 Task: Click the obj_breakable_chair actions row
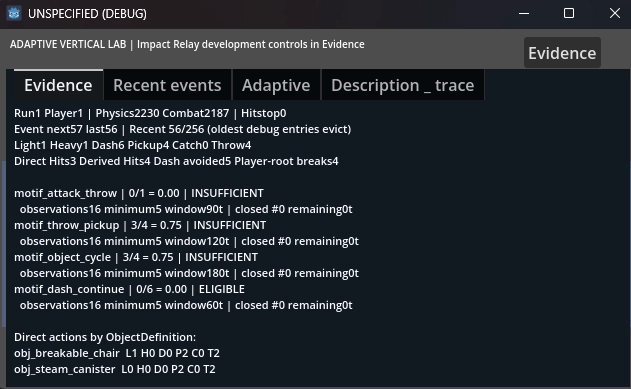pyautogui.click(x=117, y=353)
